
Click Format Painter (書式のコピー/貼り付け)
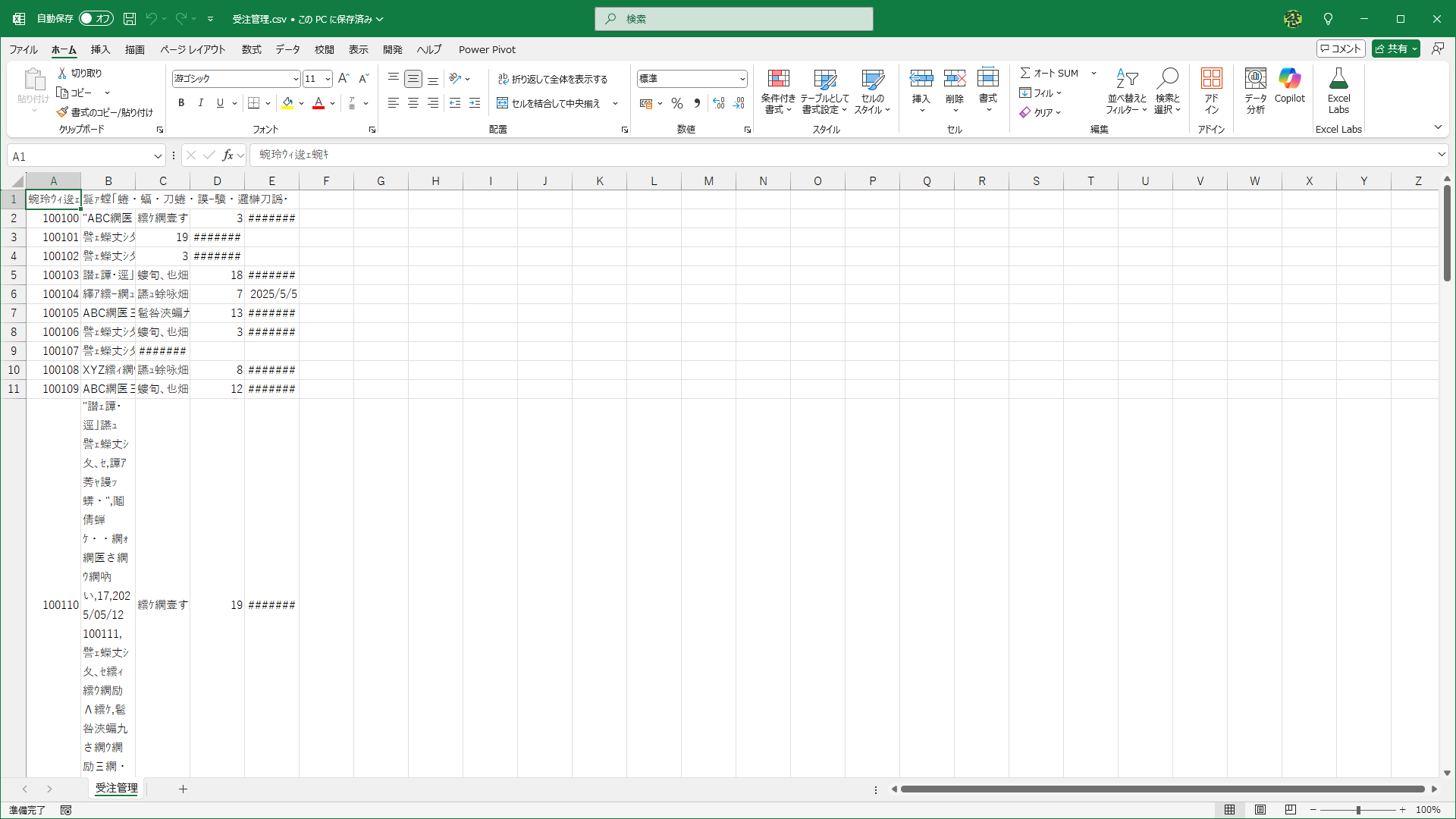[105, 112]
